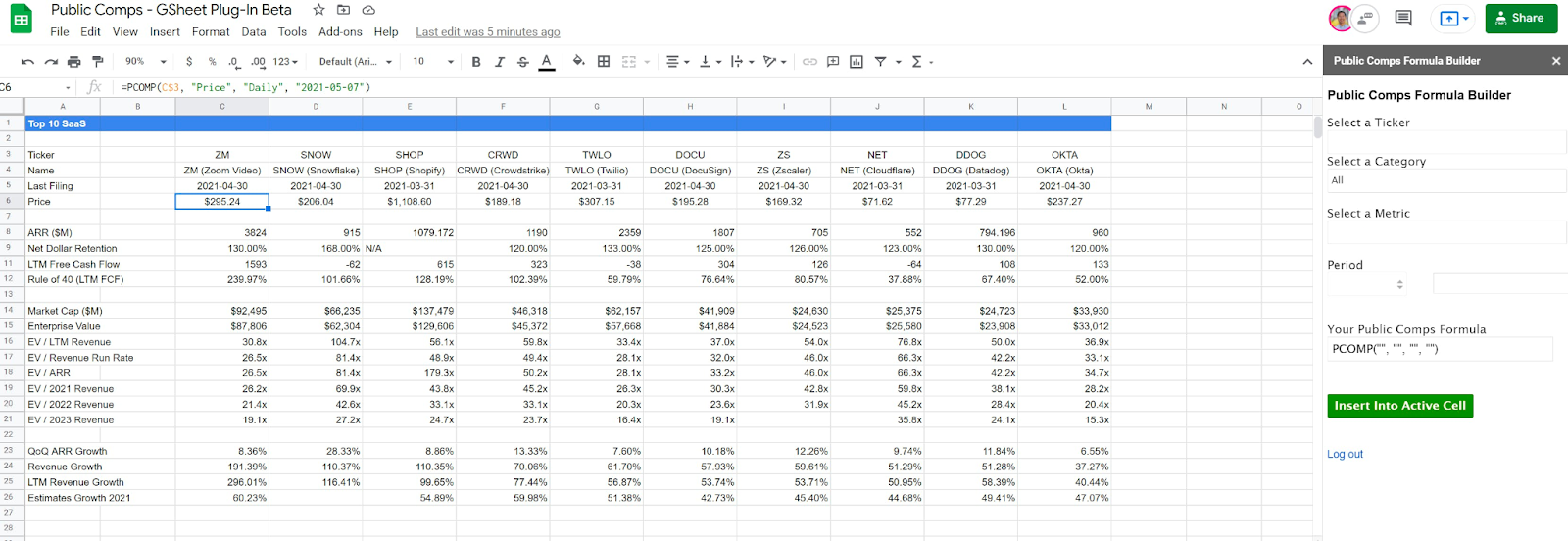Click the Select a Ticker input field
Viewport: 1568px width, 541px height.
click(1446, 142)
